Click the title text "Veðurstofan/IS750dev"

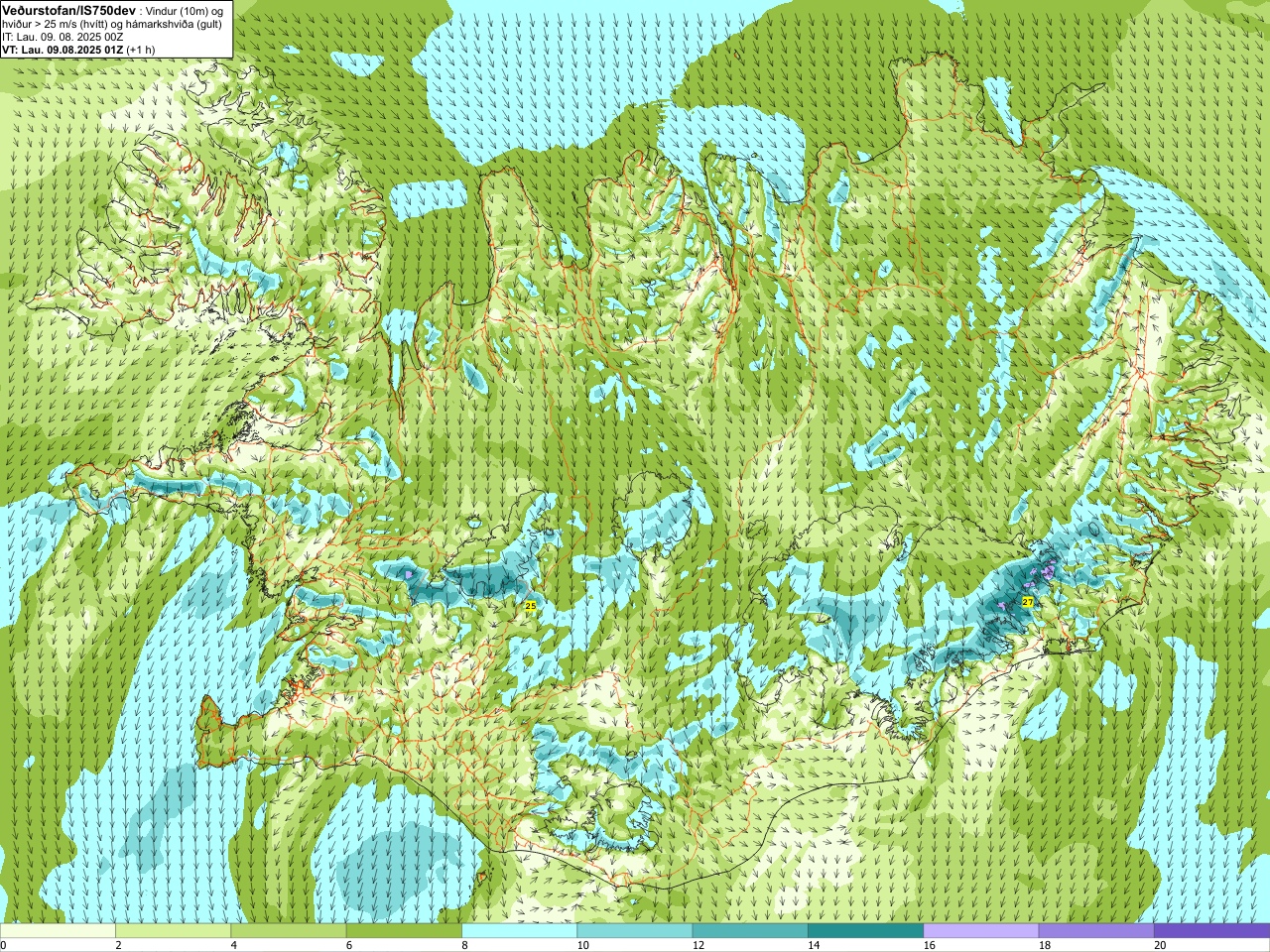coord(68,9)
